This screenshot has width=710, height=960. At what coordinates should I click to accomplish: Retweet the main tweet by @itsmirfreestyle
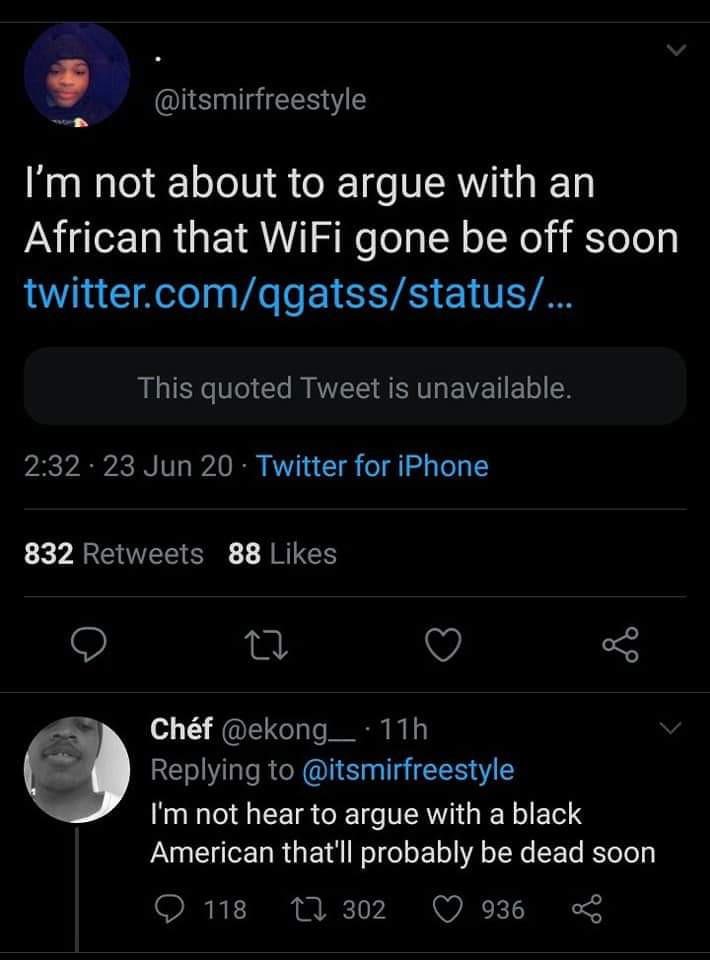coord(266,645)
